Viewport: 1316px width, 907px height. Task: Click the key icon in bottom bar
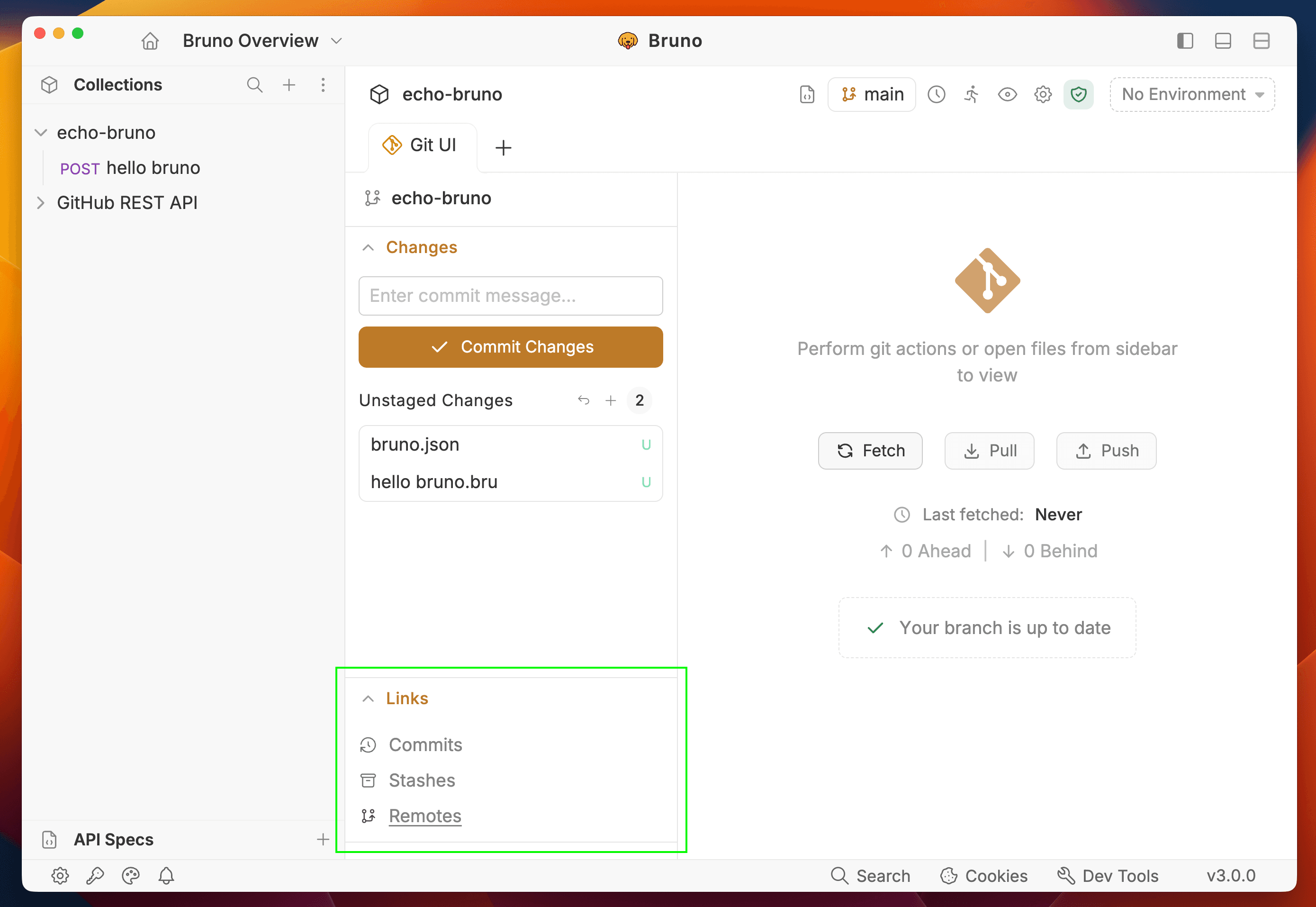[95, 876]
